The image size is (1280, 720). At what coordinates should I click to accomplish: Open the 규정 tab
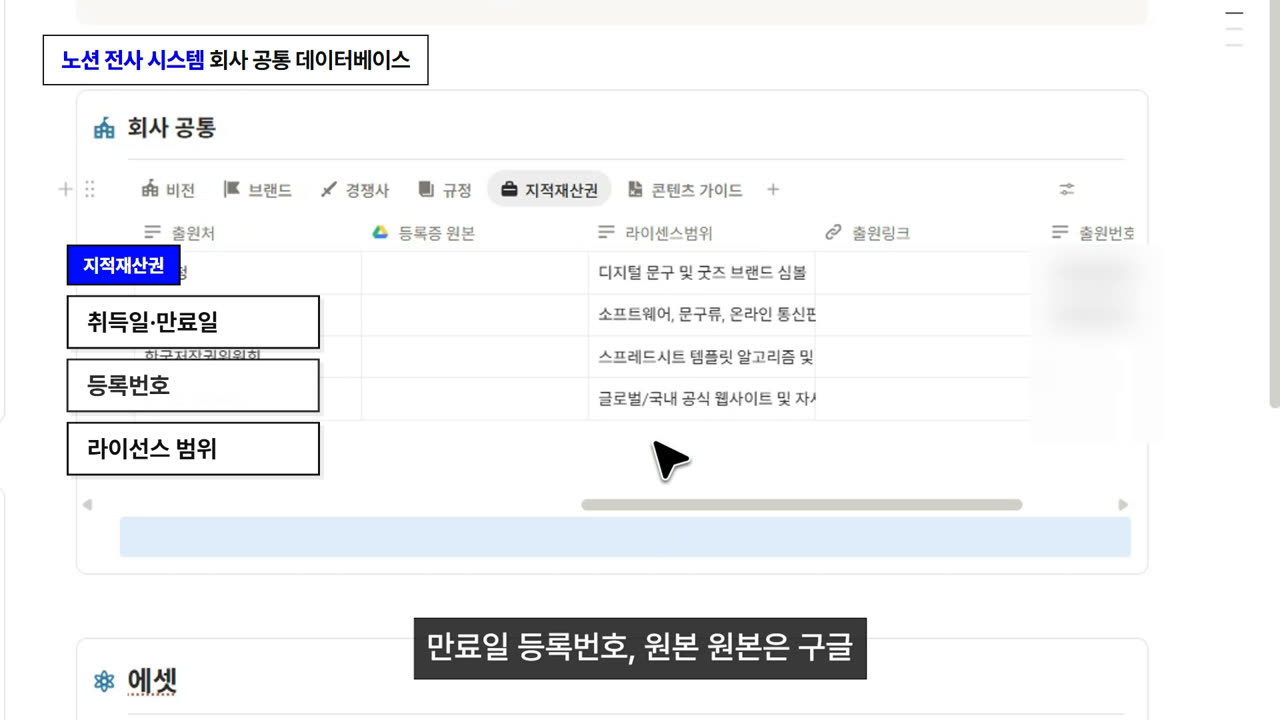pos(444,190)
